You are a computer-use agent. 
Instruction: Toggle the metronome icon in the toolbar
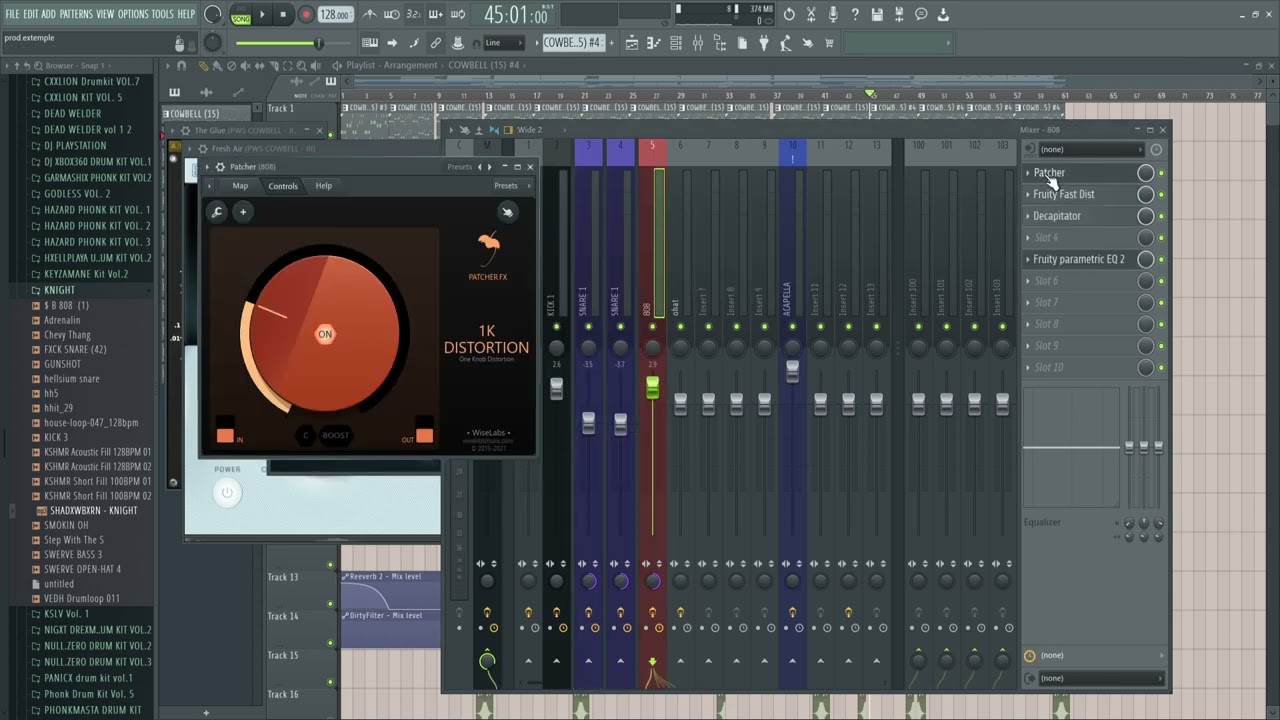click(370, 14)
